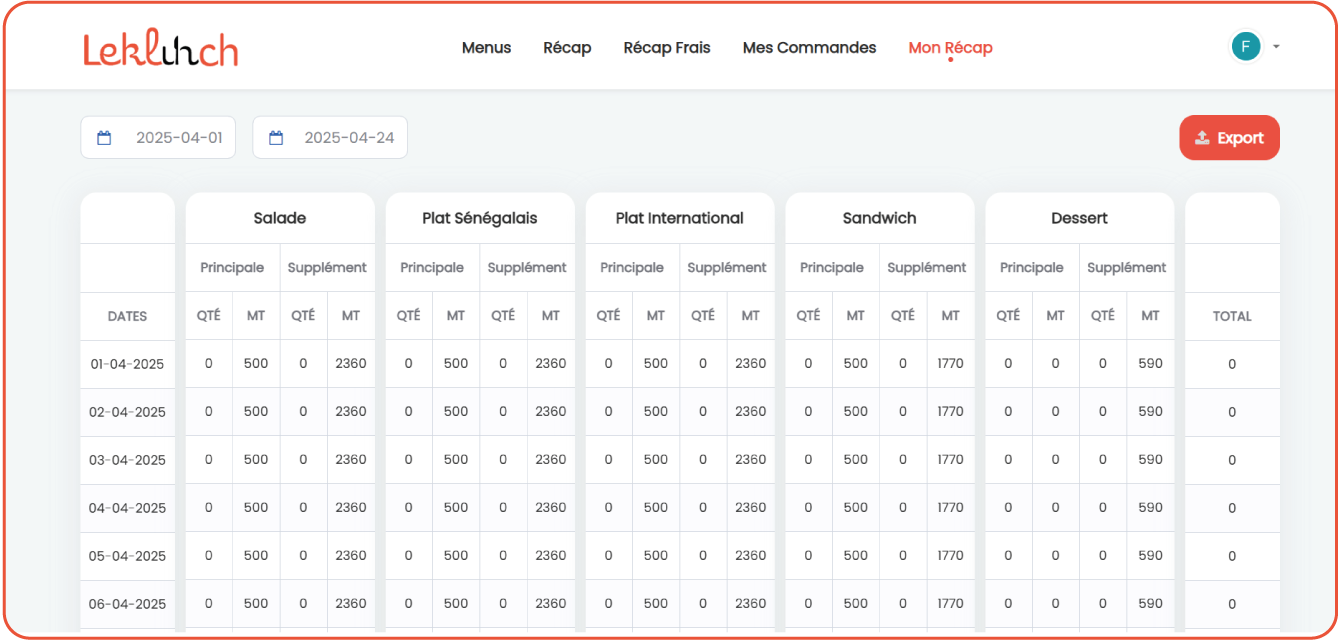The image size is (1340, 640).
Task: Click the TOTAL column header
Action: pos(1232,316)
